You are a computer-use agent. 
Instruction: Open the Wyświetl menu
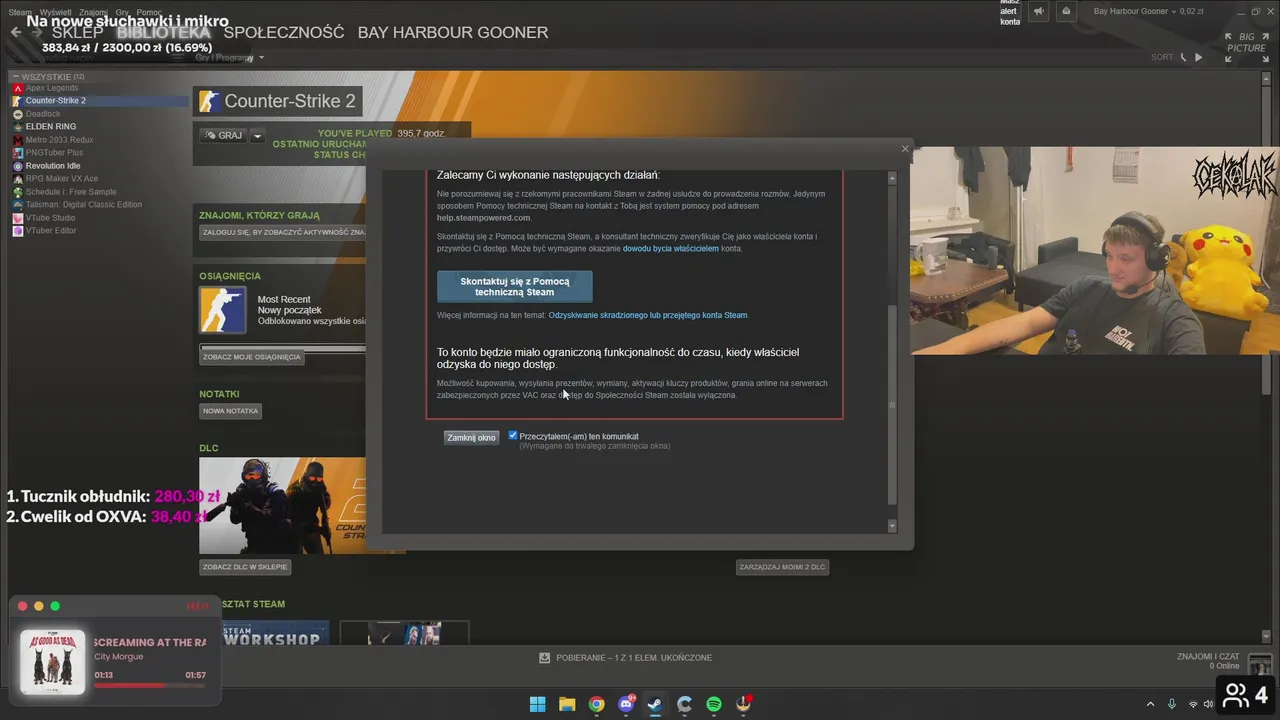coord(56,13)
